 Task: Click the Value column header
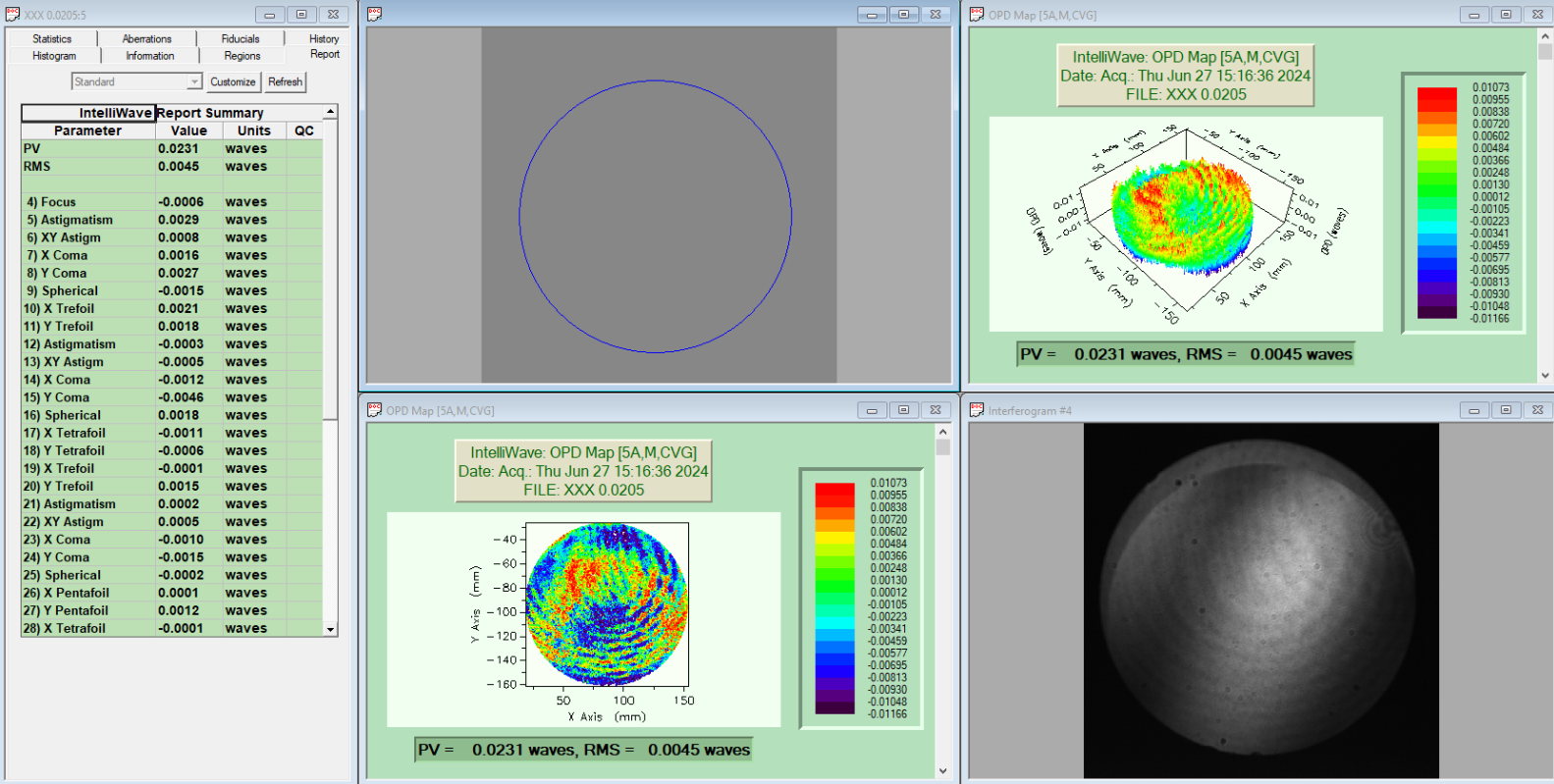click(189, 131)
